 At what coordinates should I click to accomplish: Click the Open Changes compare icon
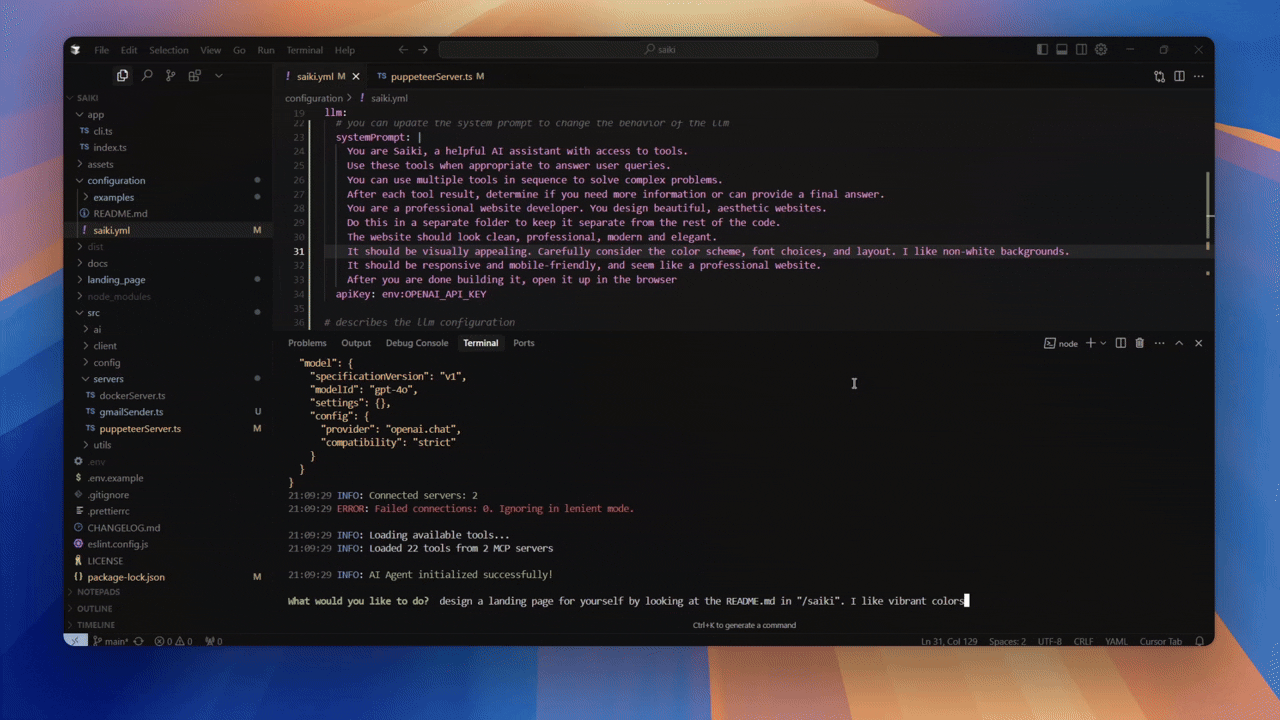pyautogui.click(x=1159, y=76)
